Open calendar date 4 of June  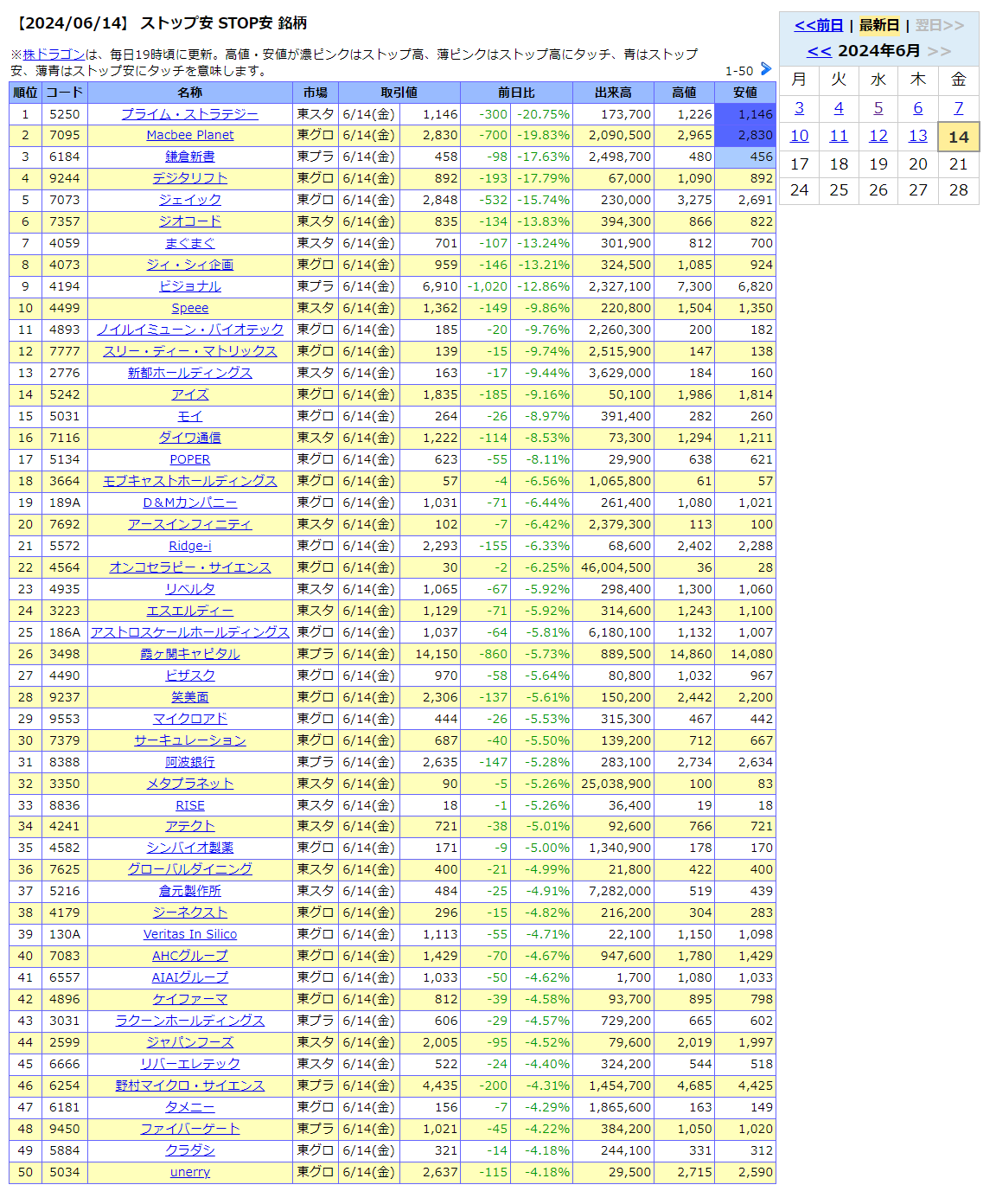click(x=839, y=108)
